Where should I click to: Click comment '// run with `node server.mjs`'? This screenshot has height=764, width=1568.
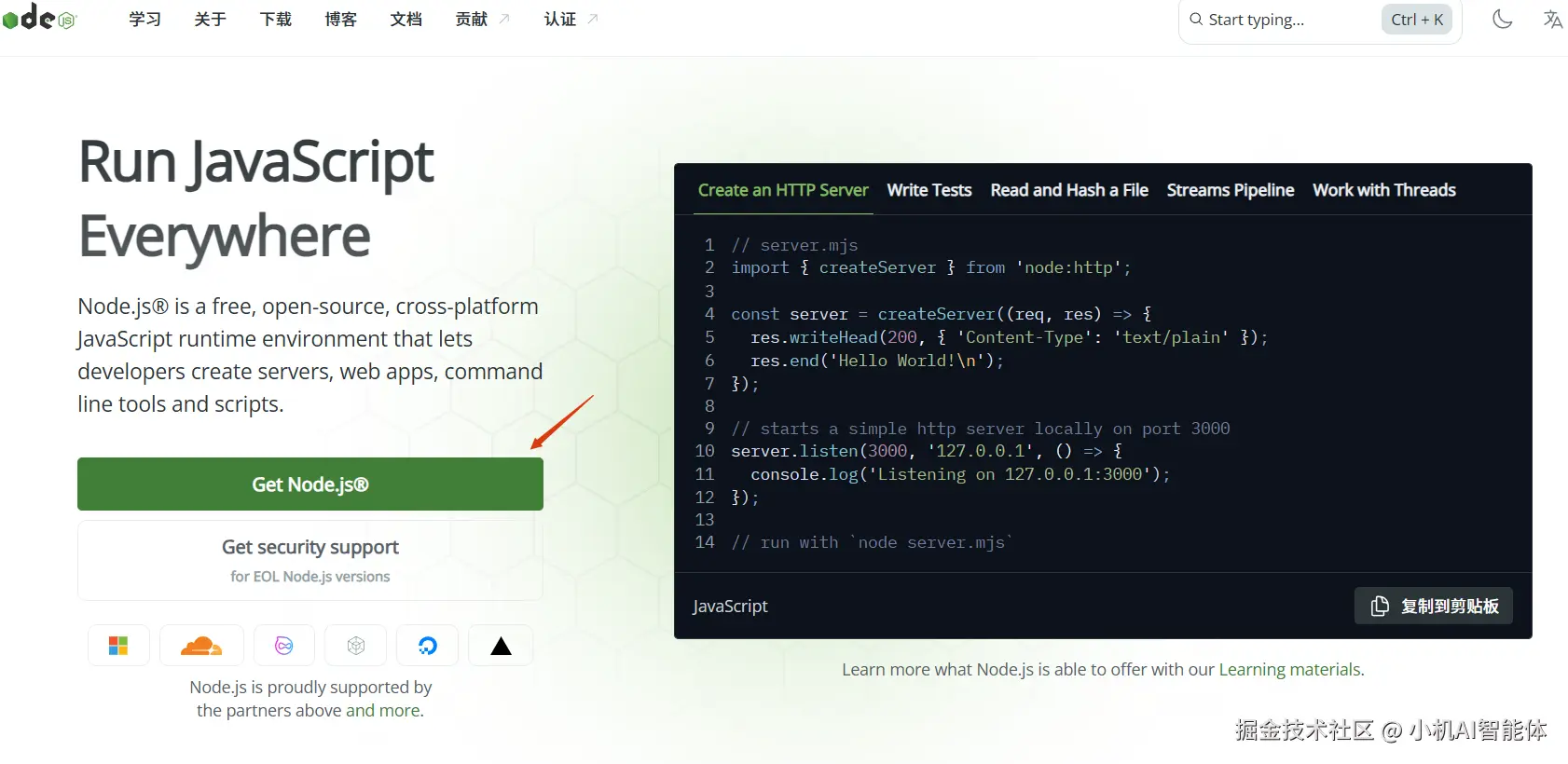[x=873, y=542]
